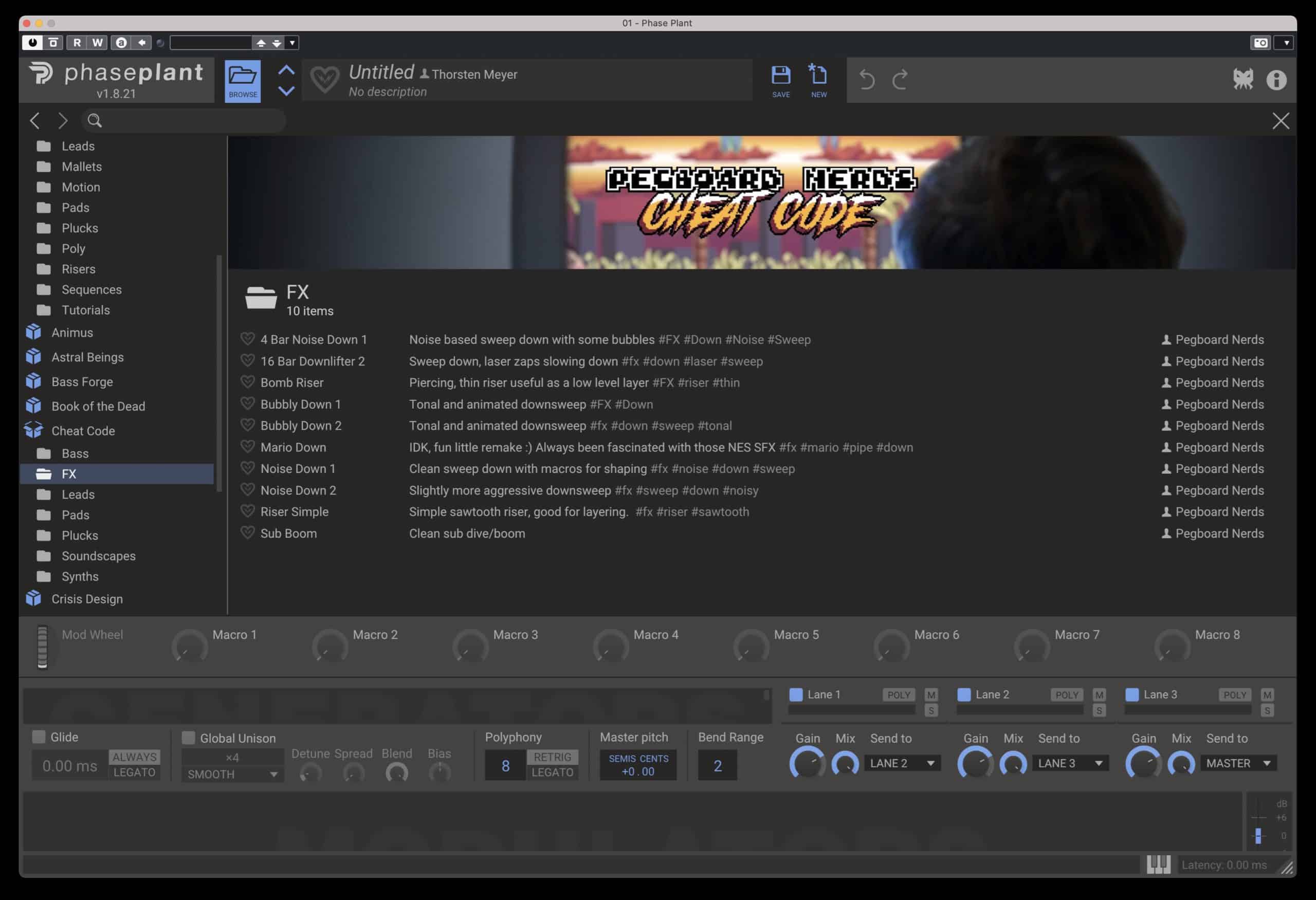Select the previous preset up arrow
This screenshot has width=1316, height=900.
(286, 70)
